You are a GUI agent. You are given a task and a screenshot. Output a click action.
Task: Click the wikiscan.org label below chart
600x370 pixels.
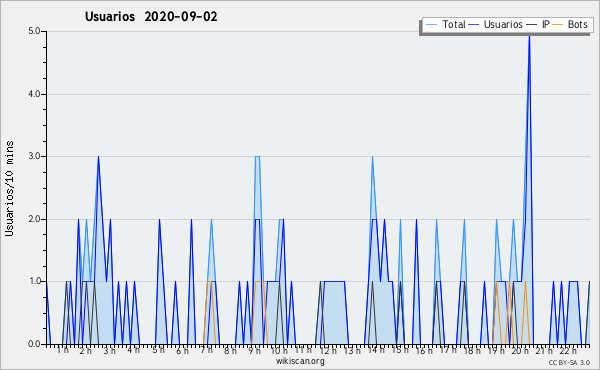[300, 361]
